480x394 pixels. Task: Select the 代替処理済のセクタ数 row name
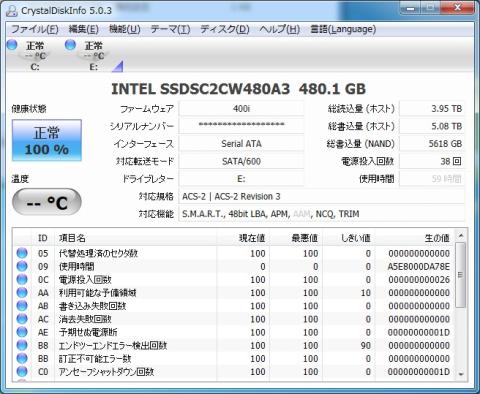tap(98, 253)
